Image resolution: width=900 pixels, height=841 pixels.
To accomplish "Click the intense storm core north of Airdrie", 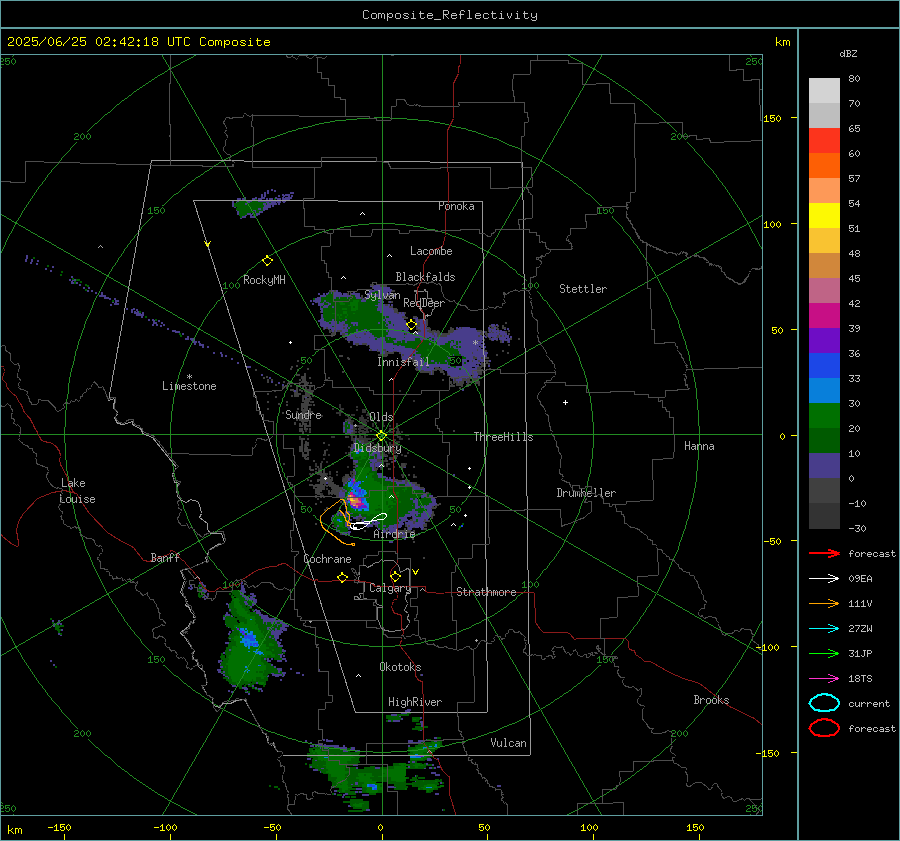I will (356, 501).
